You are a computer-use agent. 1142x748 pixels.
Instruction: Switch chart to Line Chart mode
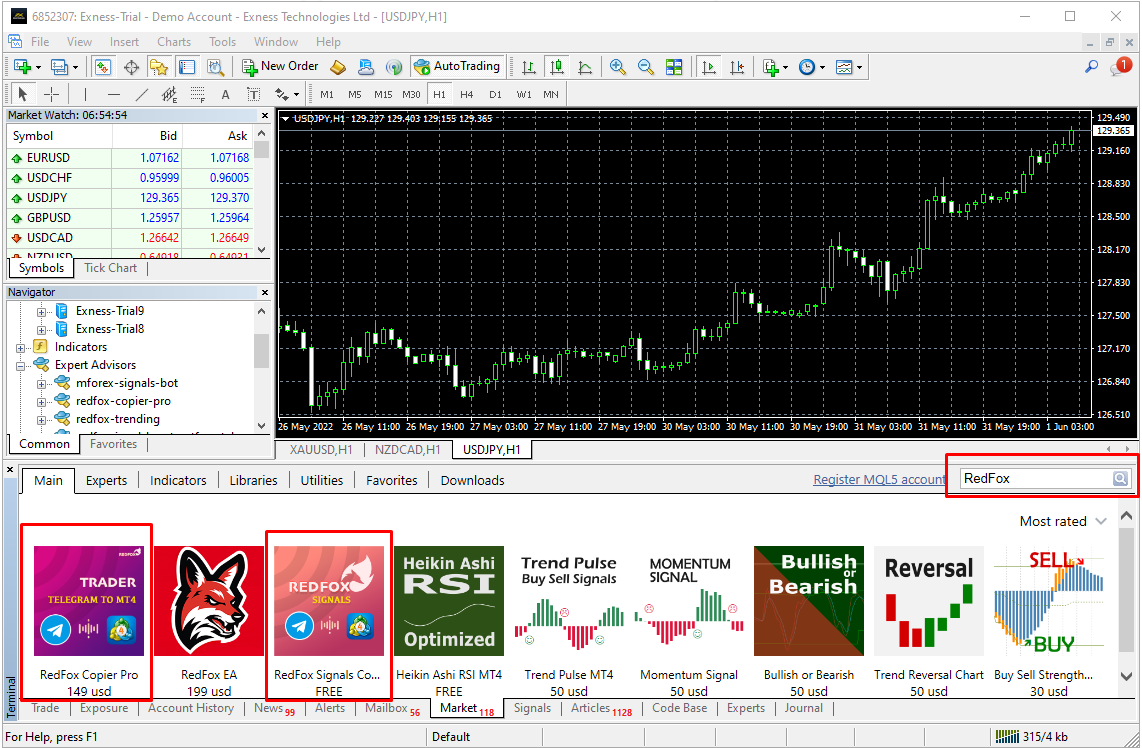click(585, 67)
